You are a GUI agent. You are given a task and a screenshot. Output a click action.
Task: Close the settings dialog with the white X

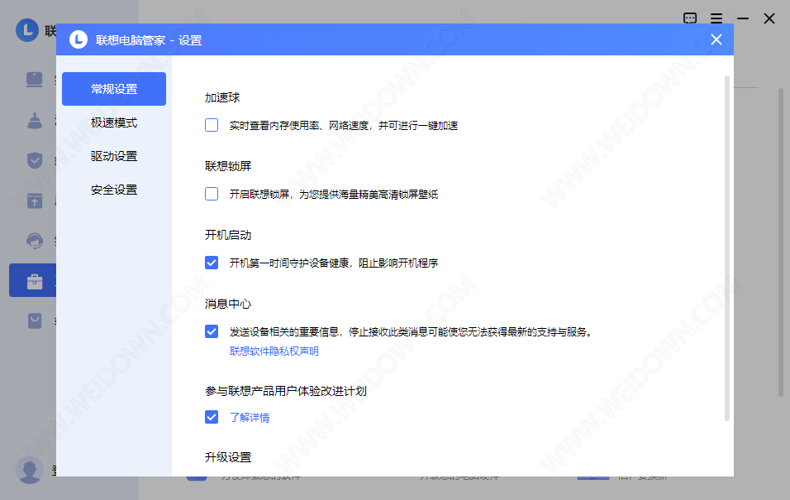(716, 40)
